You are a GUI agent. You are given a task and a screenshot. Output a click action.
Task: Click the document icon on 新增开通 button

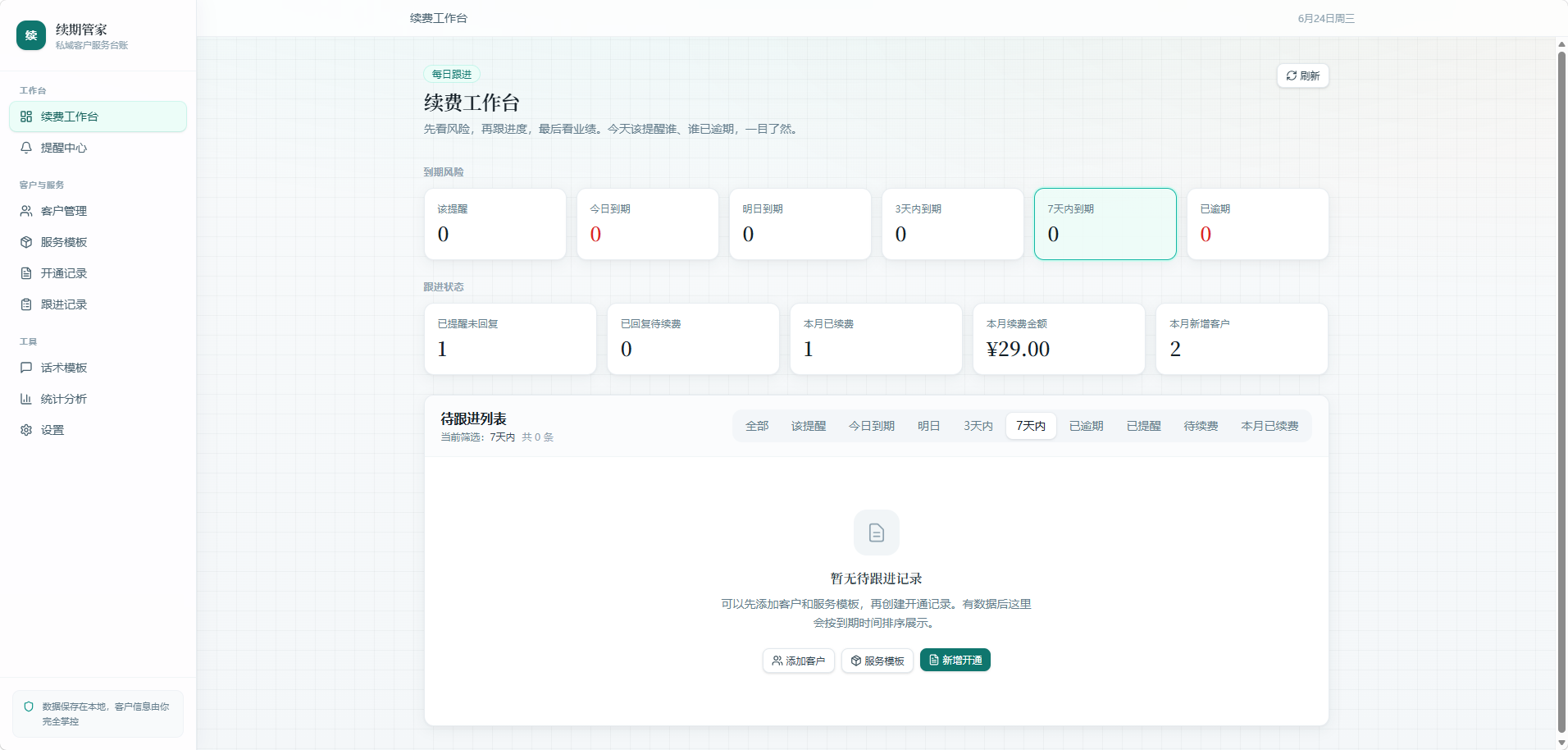tap(934, 660)
